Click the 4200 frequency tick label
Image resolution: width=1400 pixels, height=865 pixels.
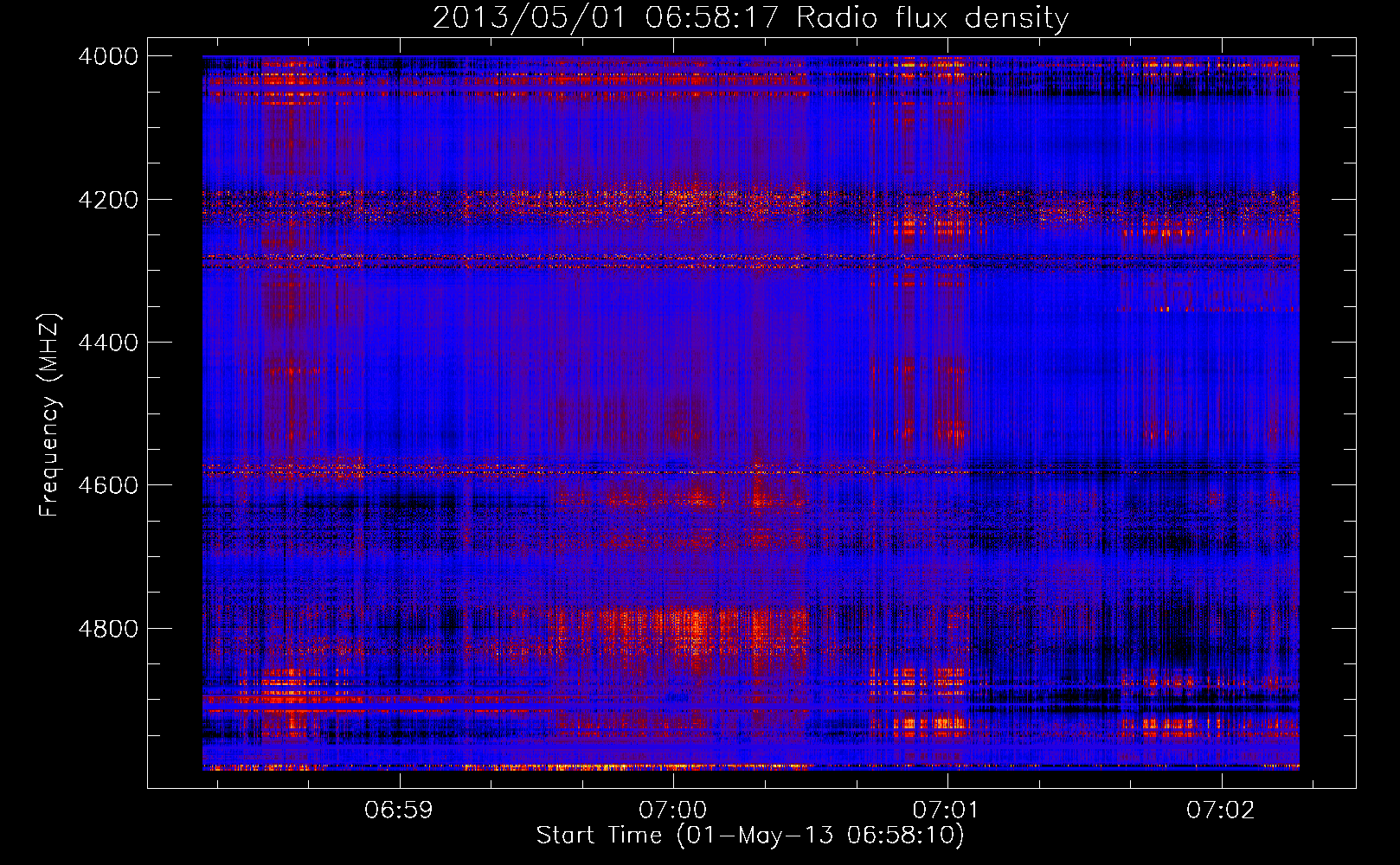[x=108, y=200]
